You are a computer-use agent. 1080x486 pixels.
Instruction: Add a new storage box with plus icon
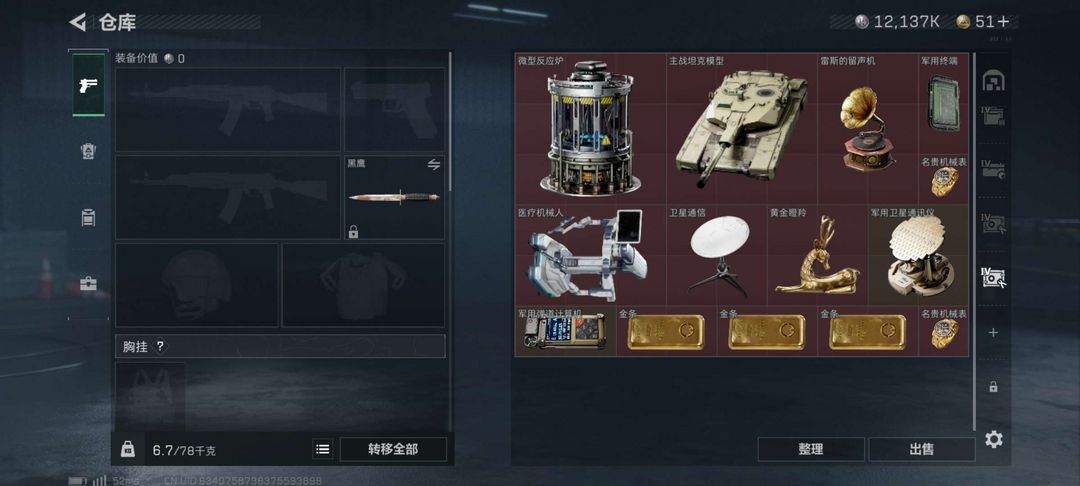coord(993,332)
